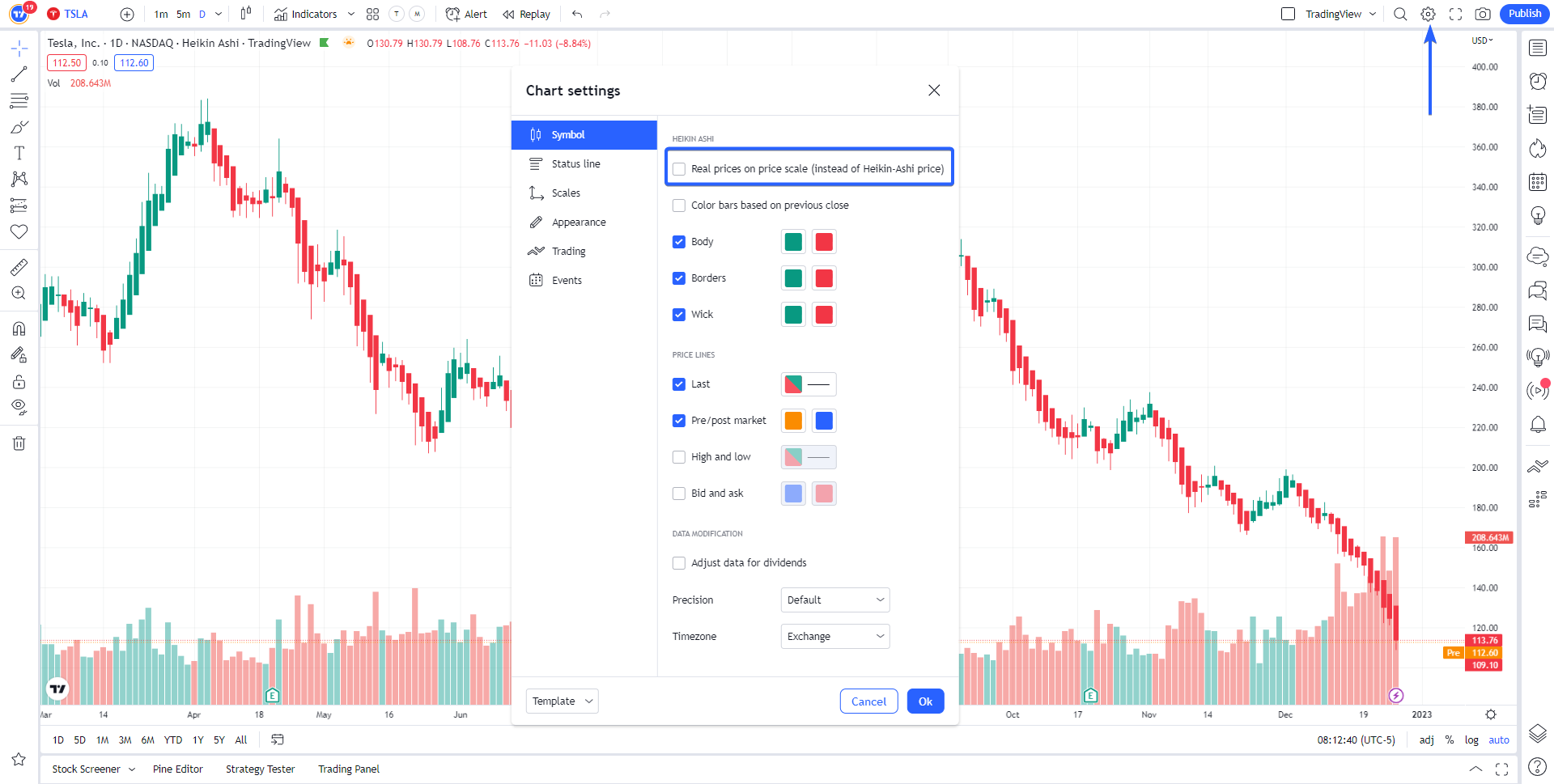
Task: Switch to the Appearance settings tab
Action: pos(578,222)
